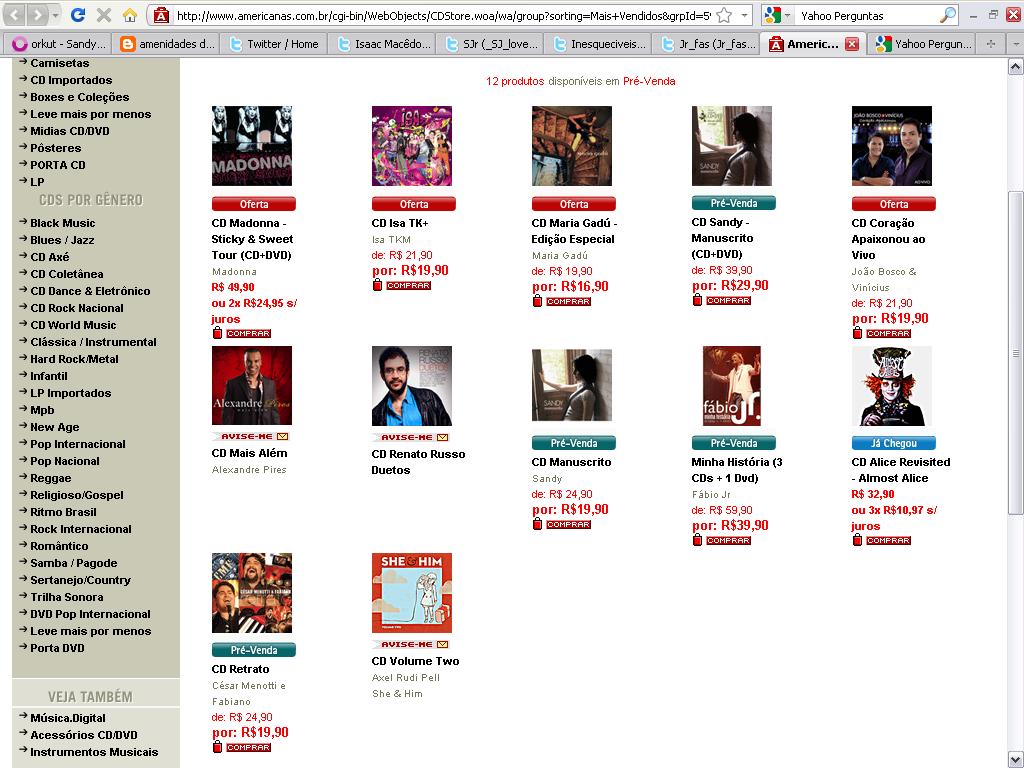Viewport: 1024px width, 768px height.
Task: Open the Sertanejo/Country category link
Action: coord(80,580)
